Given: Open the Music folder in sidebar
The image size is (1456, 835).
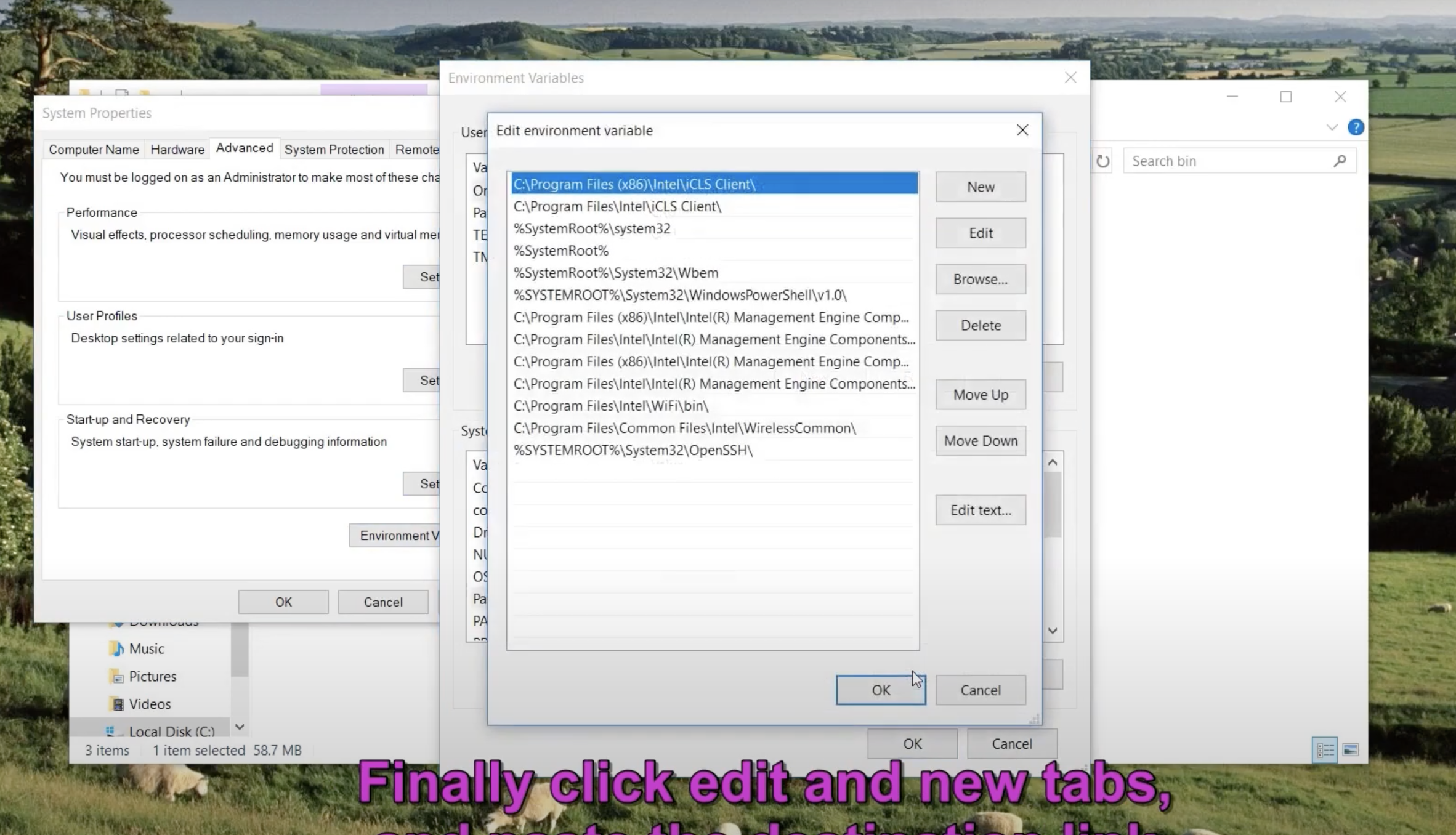Looking at the screenshot, I should coord(147,648).
